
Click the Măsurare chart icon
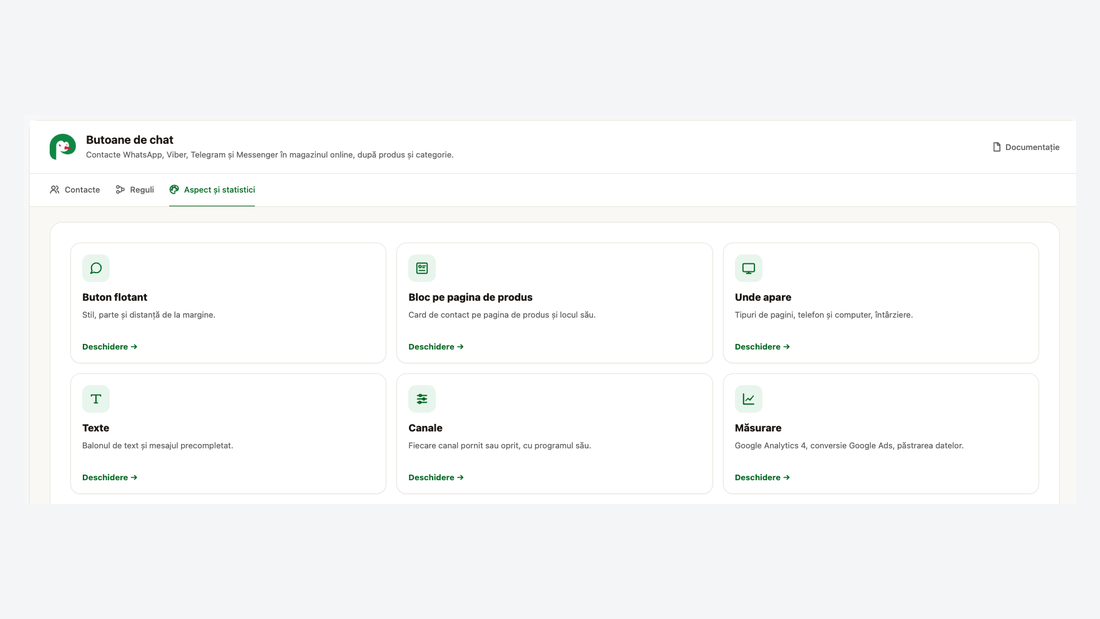[749, 399]
